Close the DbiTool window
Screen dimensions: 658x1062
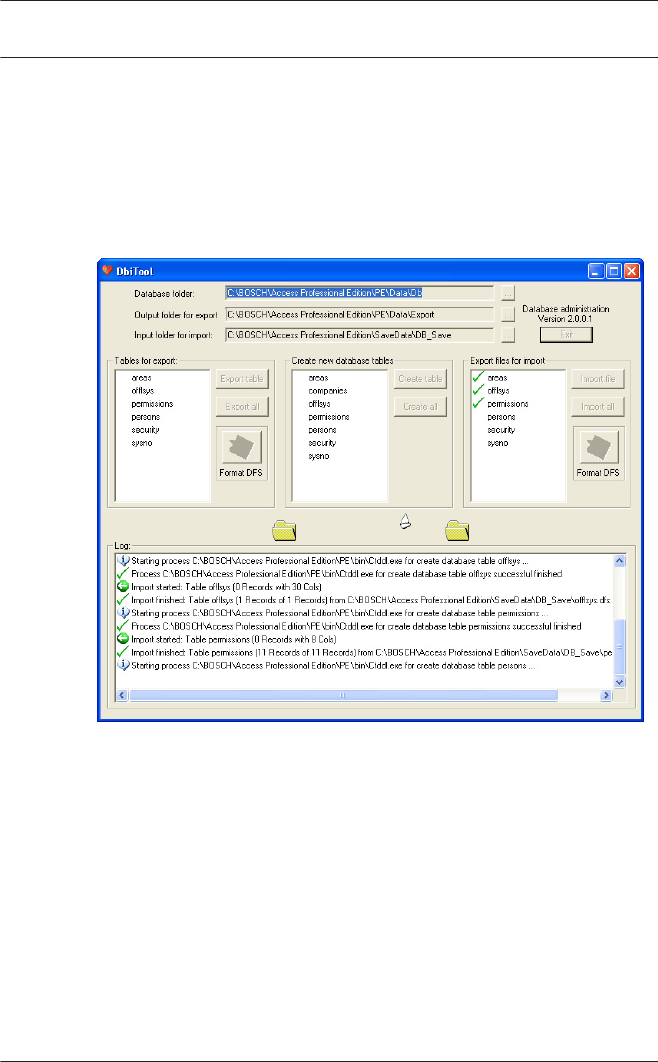(x=632, y=271)
